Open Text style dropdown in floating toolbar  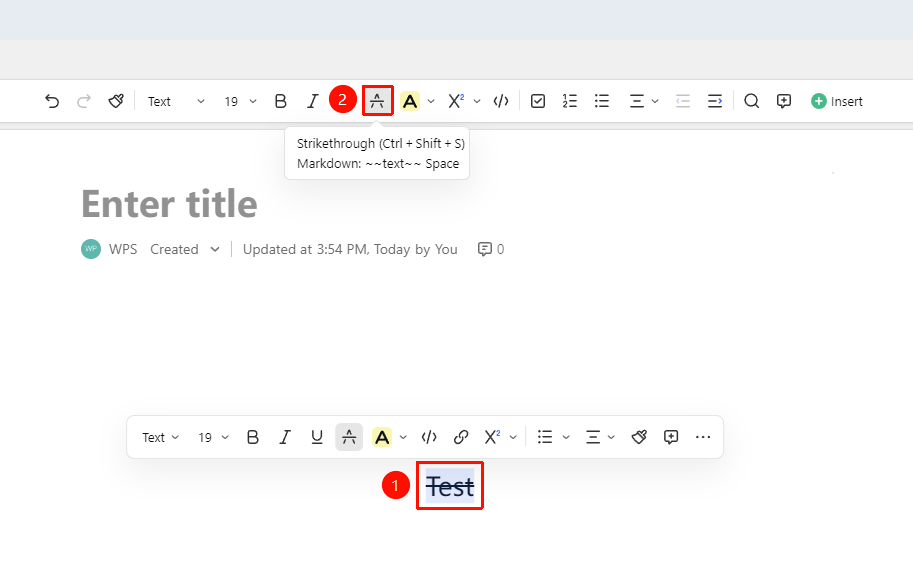[160, 437]
